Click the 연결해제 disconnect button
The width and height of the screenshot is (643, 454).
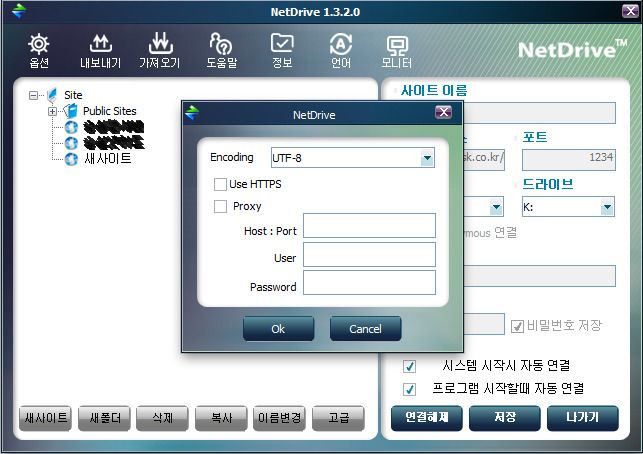click(426, 418)
